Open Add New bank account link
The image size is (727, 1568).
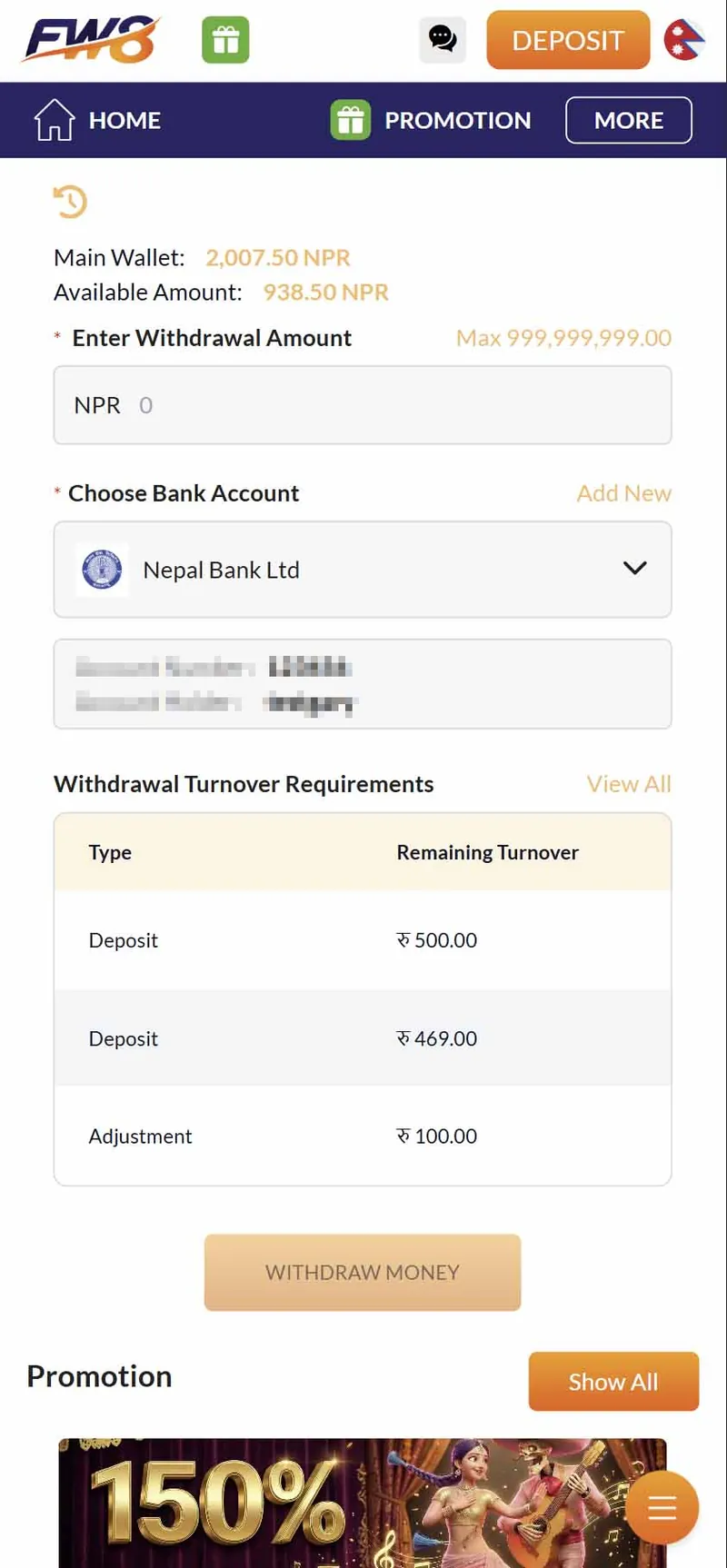coord(624,493)
